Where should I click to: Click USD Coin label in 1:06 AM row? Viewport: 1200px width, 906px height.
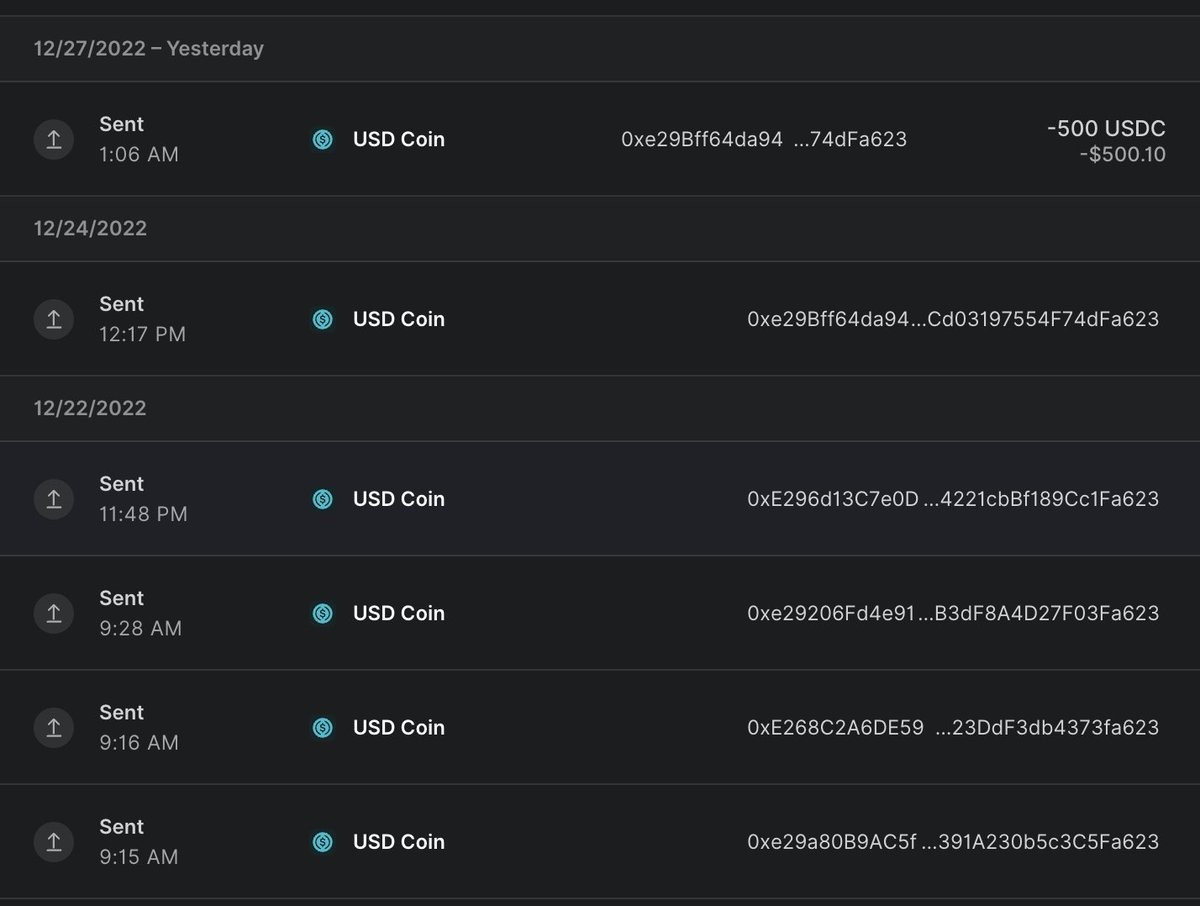(x=399, y=139)
